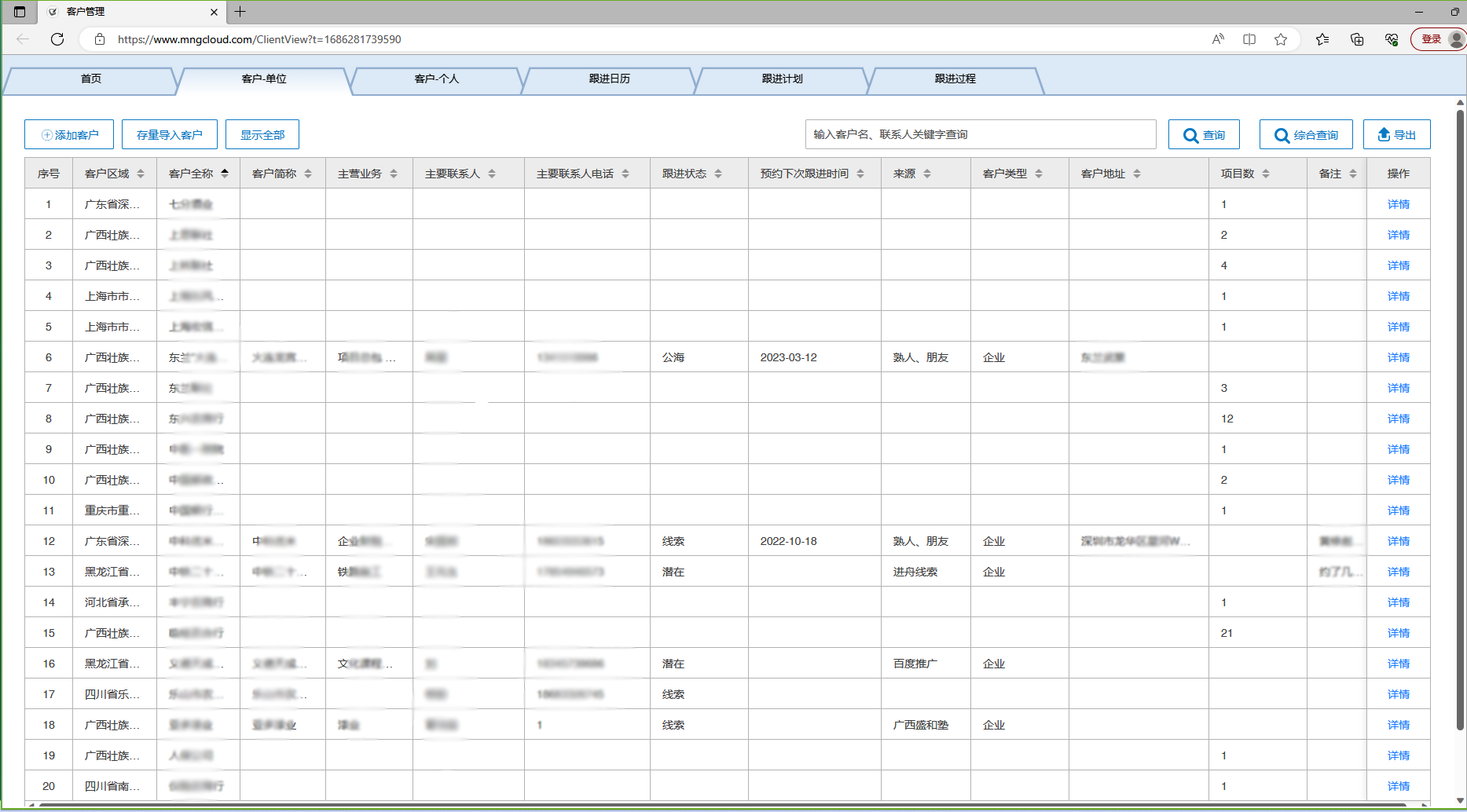The width and height of the screenshot is (1467, 812).
Task: Click the 综合查询 button
Action: click(1305, 135)
